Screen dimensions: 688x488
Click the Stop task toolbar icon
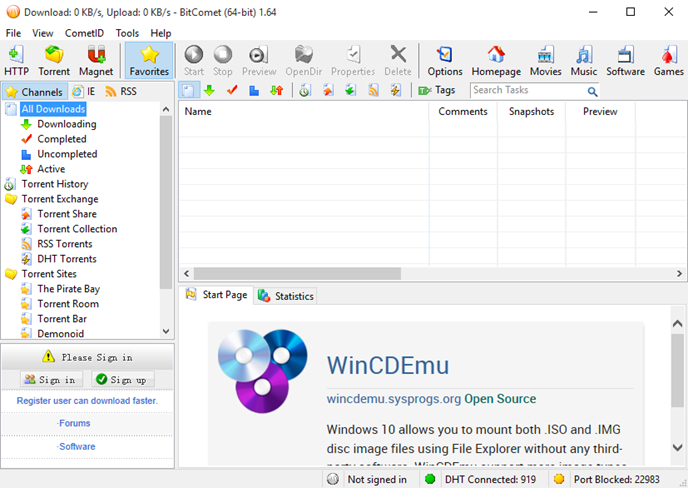(223, 61)
